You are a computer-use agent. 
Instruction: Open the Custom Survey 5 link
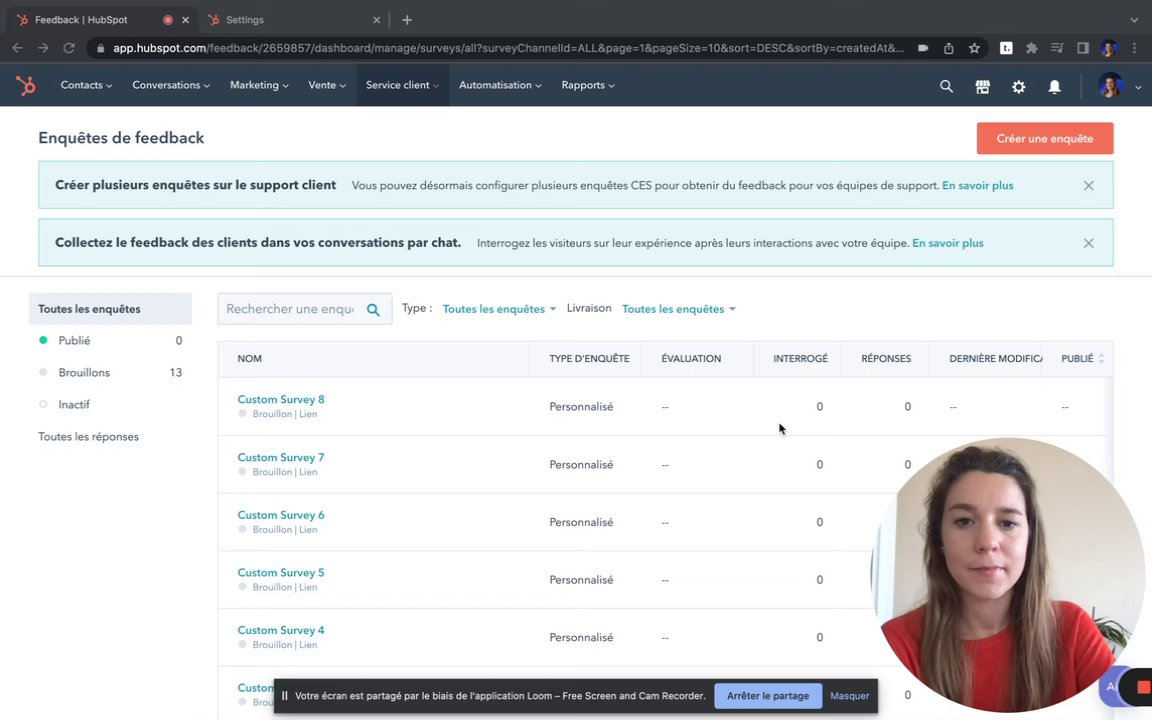pos(281,573)
